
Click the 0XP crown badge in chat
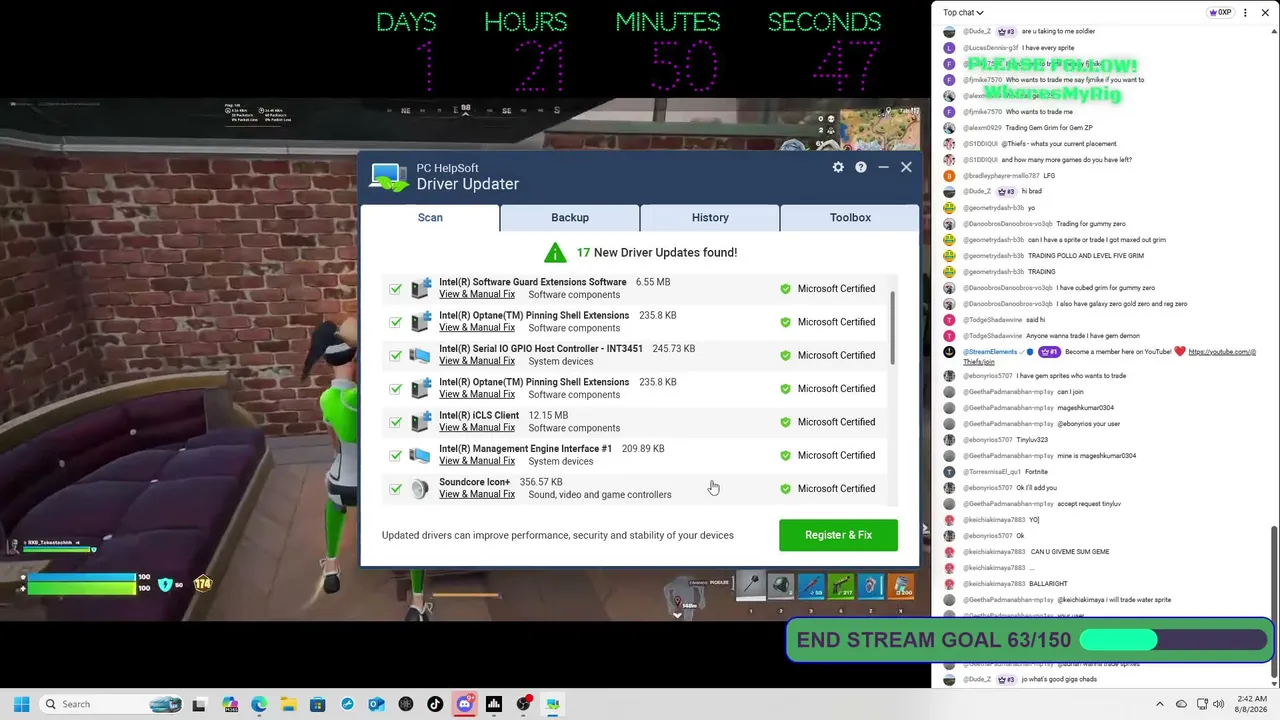1220,13
